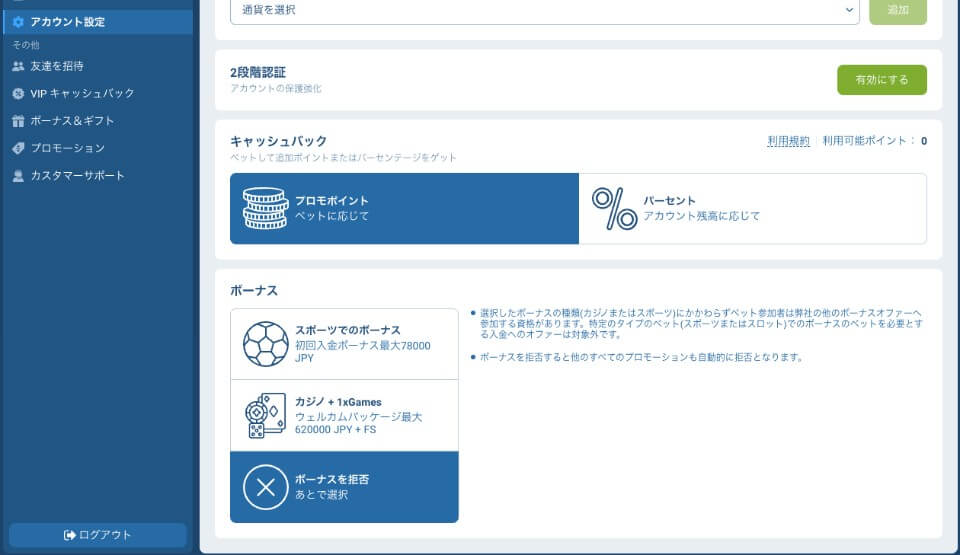The image size is (960, 555).
Task: Click the coin stack icon
Action: coord(265,208)
